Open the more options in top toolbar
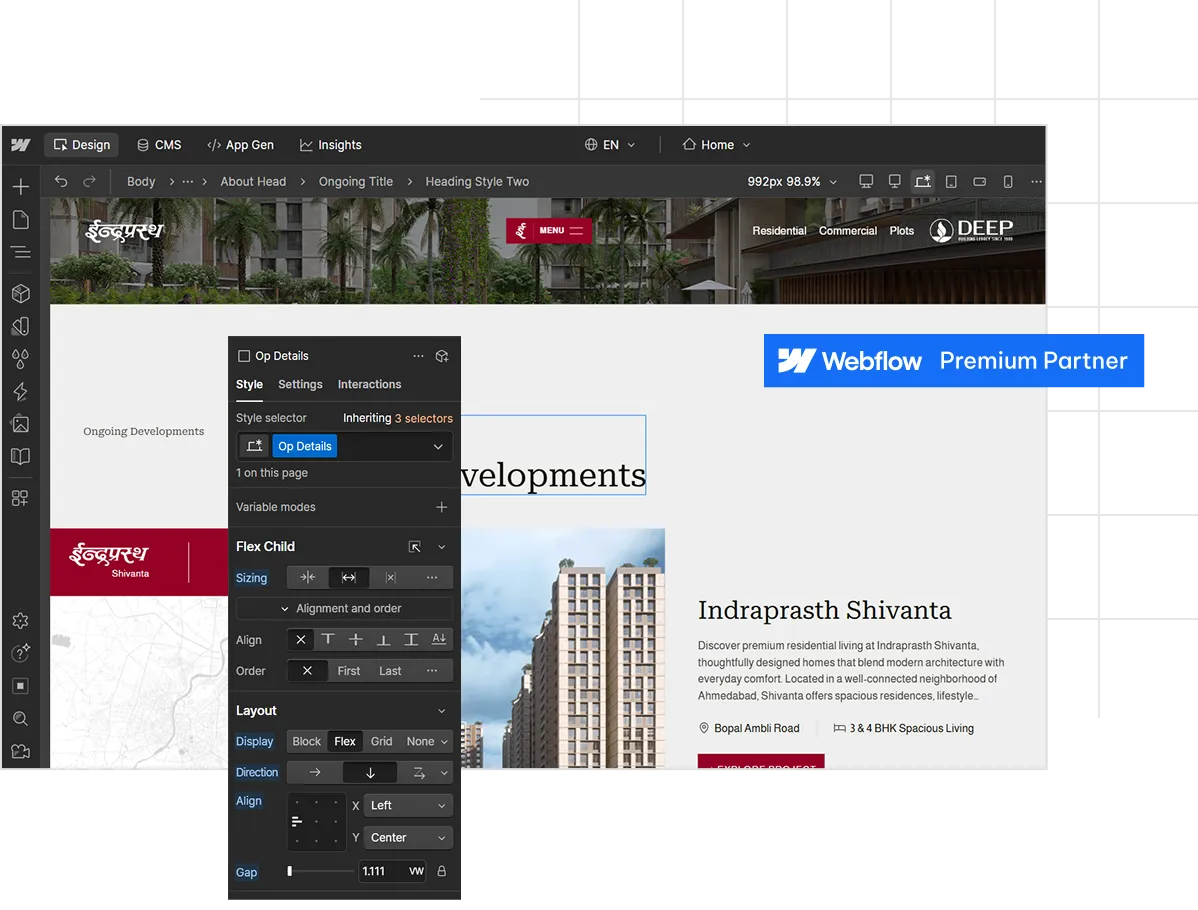This screenshot has height=910, width=1198. [1036, 181]
